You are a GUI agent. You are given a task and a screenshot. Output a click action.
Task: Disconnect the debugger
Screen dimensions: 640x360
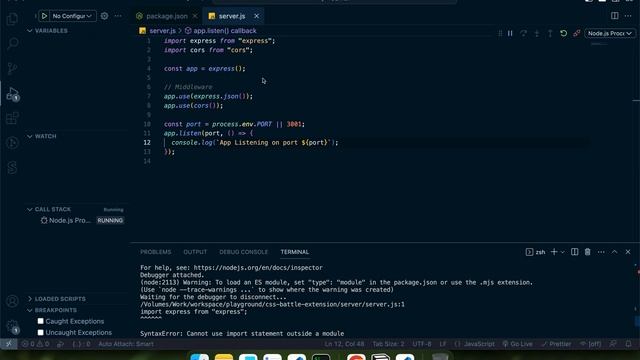coord(577,33)
